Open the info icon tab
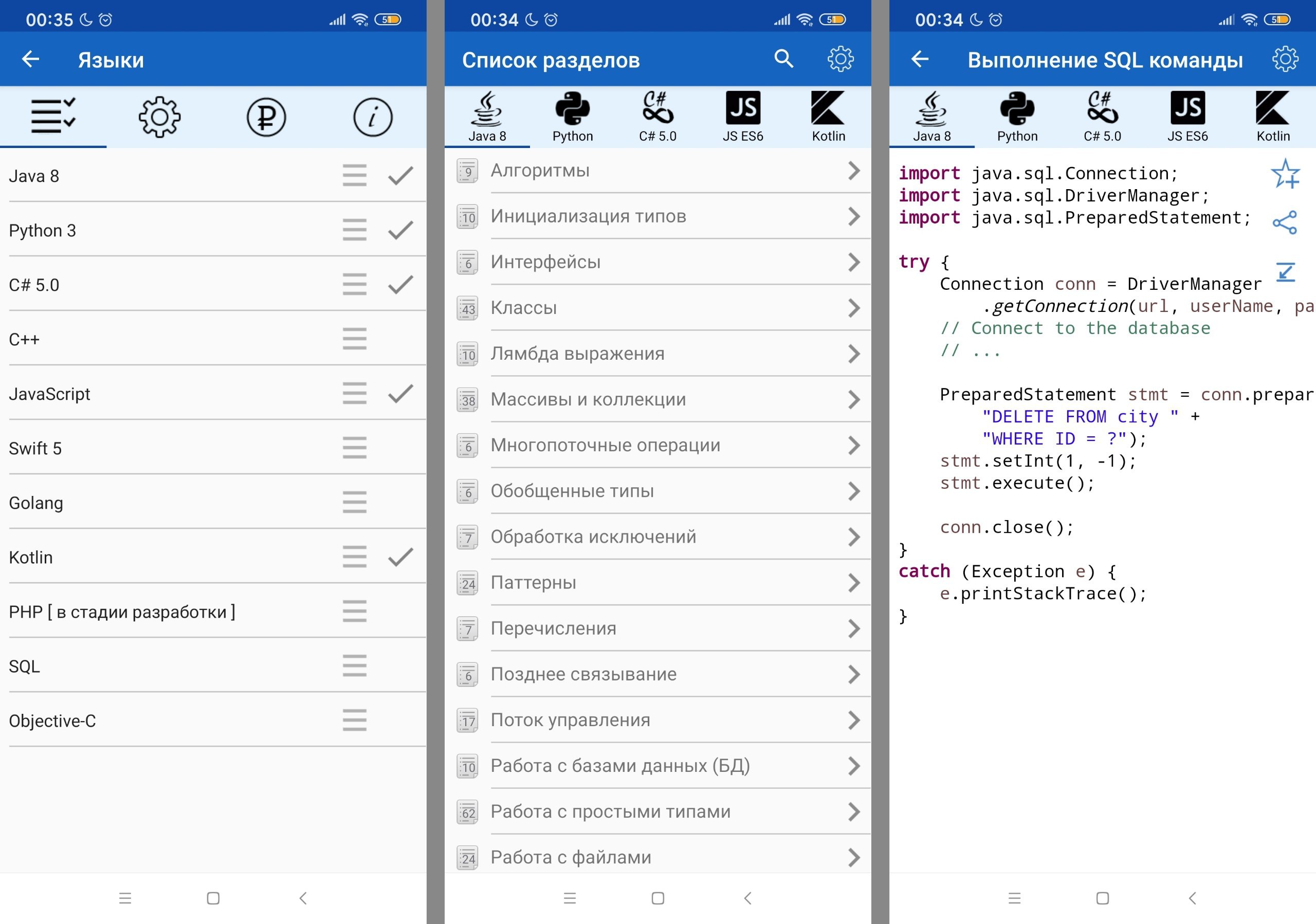 pyautogui.click(x=373, y=118)
